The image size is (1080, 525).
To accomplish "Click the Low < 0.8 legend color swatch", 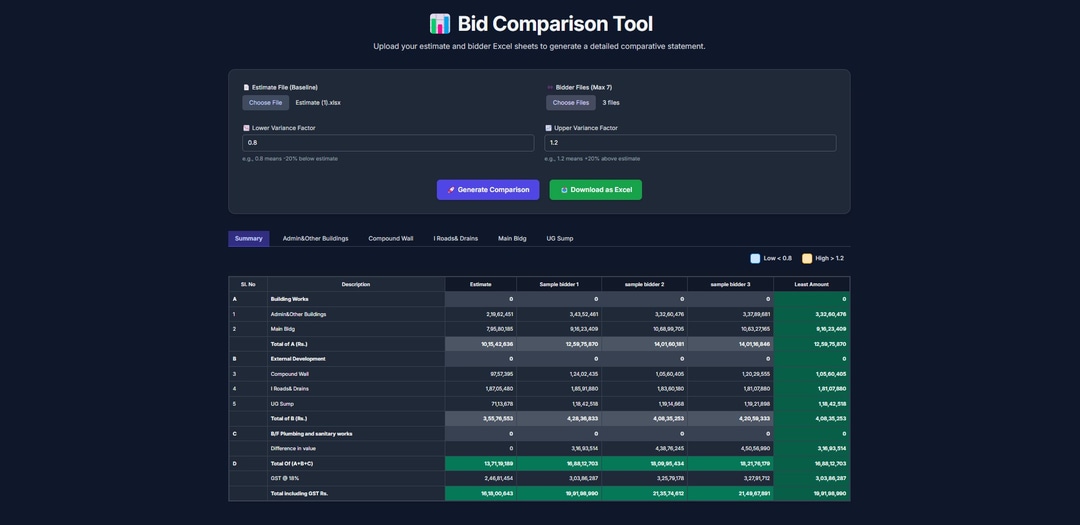I will tap(755, 258).
